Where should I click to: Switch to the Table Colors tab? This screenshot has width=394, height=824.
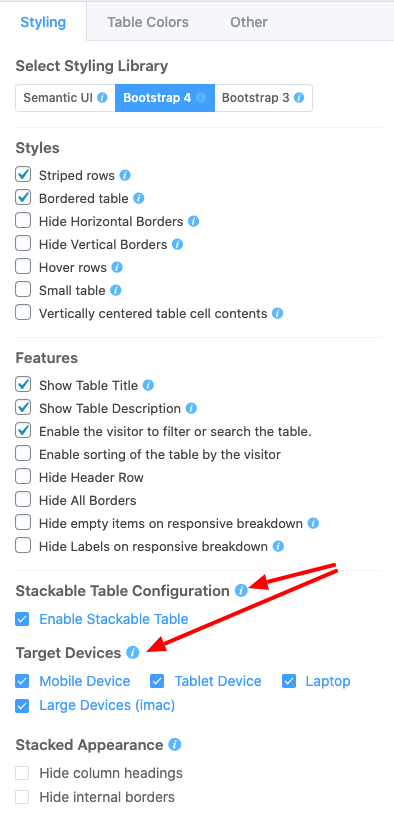click(x=148, y=22)
